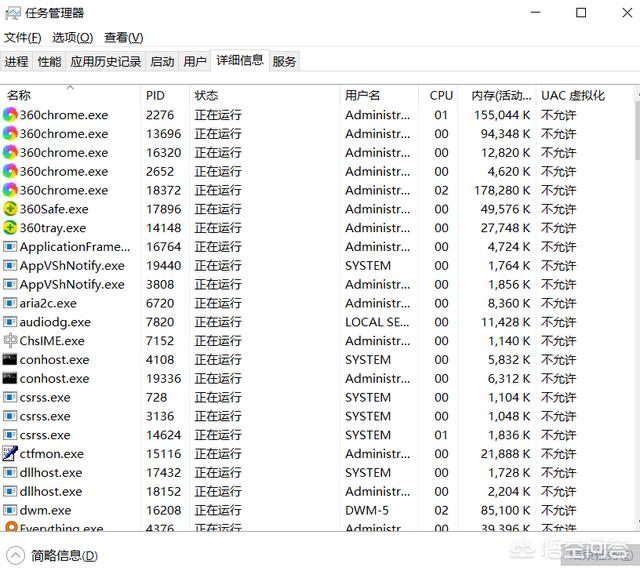Screen dimensions: 640x571
Task: Sort by the 用户名 column header
Action: click(379, 95)
